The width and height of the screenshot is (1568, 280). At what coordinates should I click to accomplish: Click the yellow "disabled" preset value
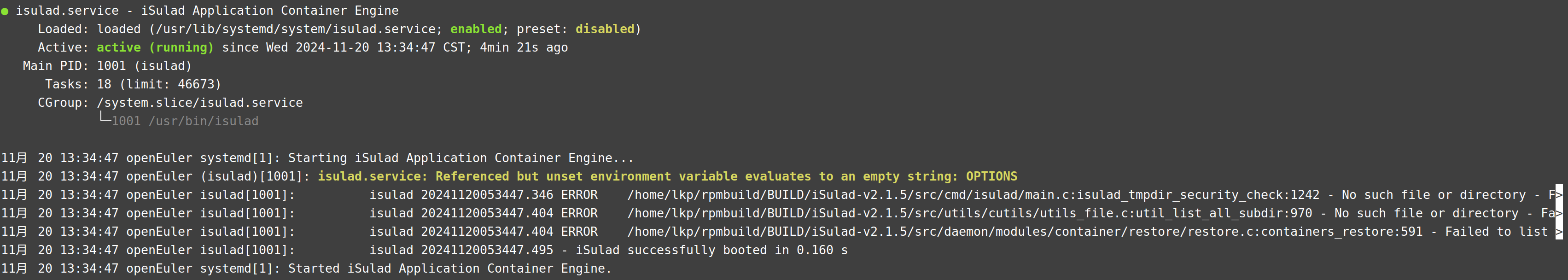605,29
